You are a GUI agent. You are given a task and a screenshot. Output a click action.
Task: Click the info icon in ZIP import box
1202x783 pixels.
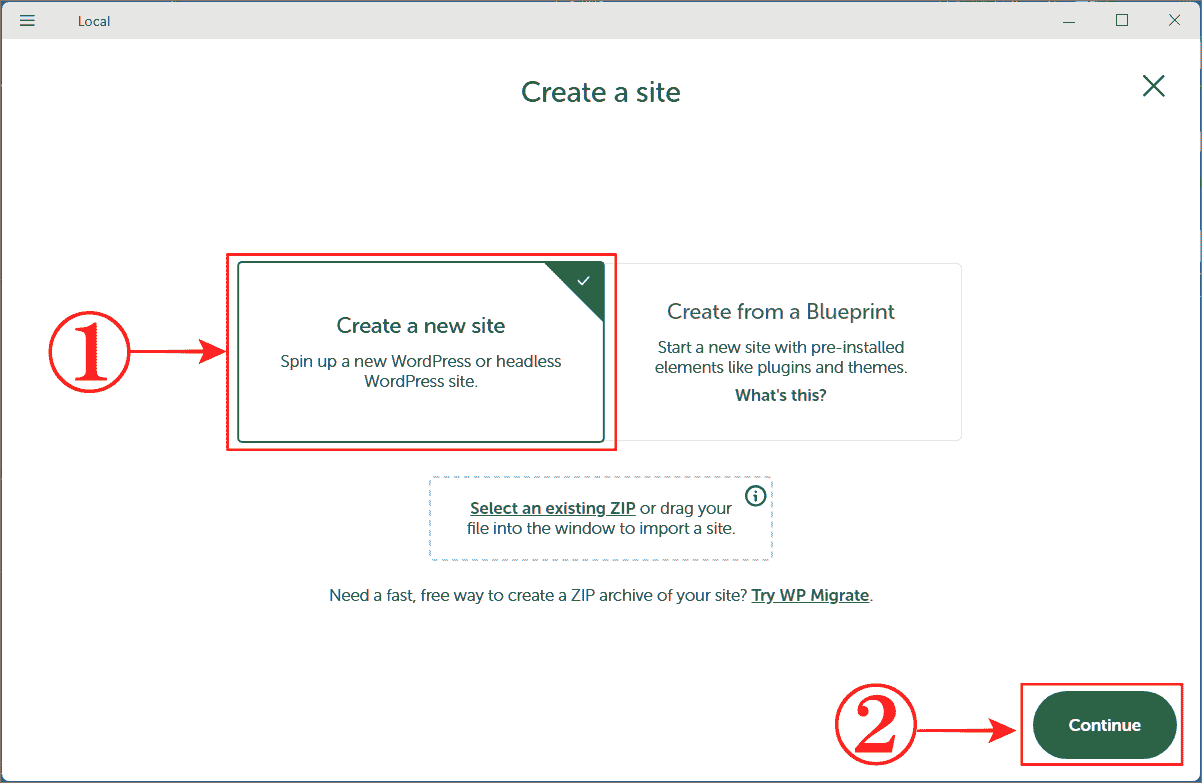(x=756, y=495)
